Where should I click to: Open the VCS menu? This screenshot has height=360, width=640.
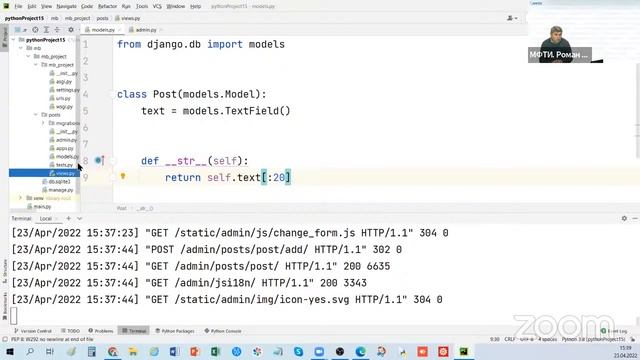[x=157, y=6]
